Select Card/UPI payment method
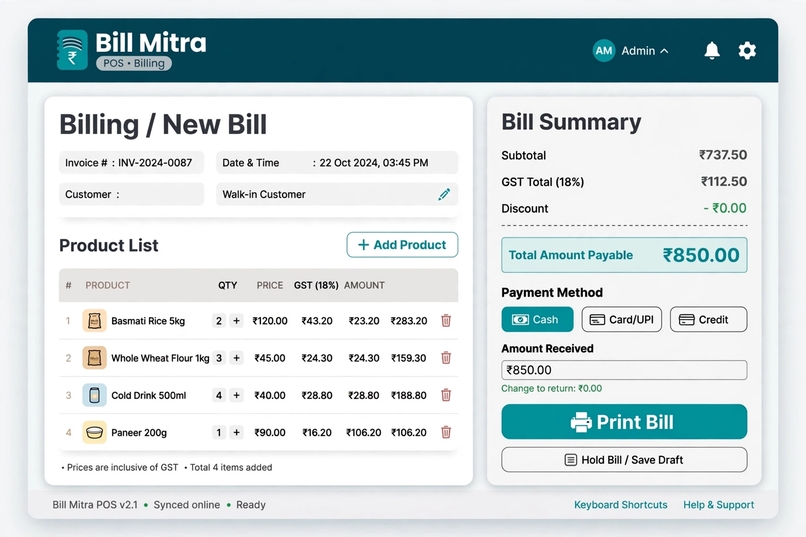This screenshot has width=806, height=537. [x=621, y=319]
